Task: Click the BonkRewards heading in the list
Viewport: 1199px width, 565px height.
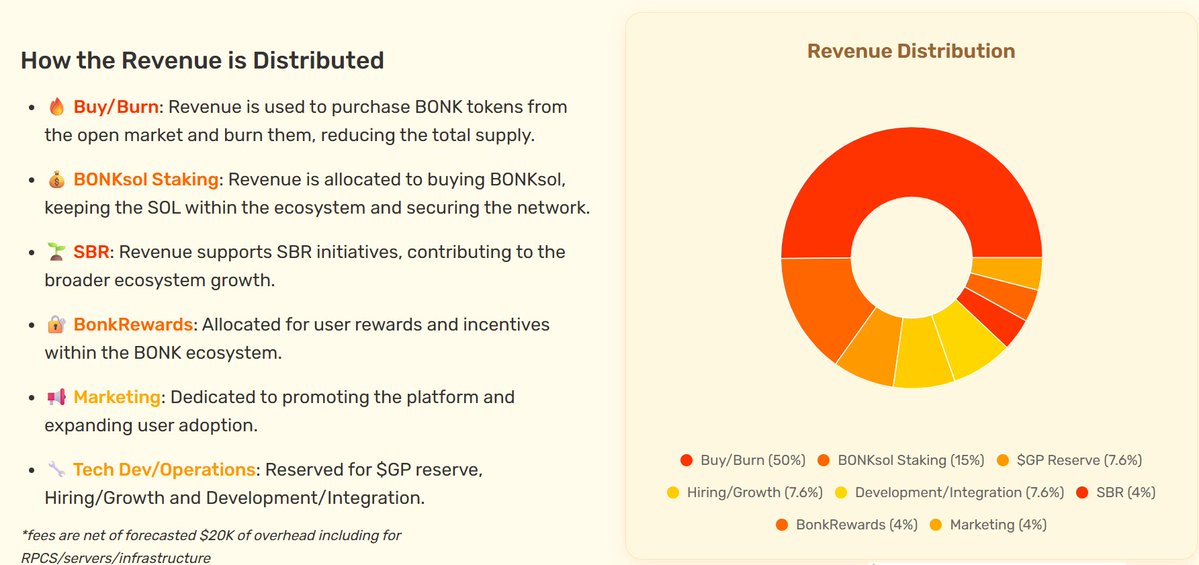Action: click(x=133, y=325)
